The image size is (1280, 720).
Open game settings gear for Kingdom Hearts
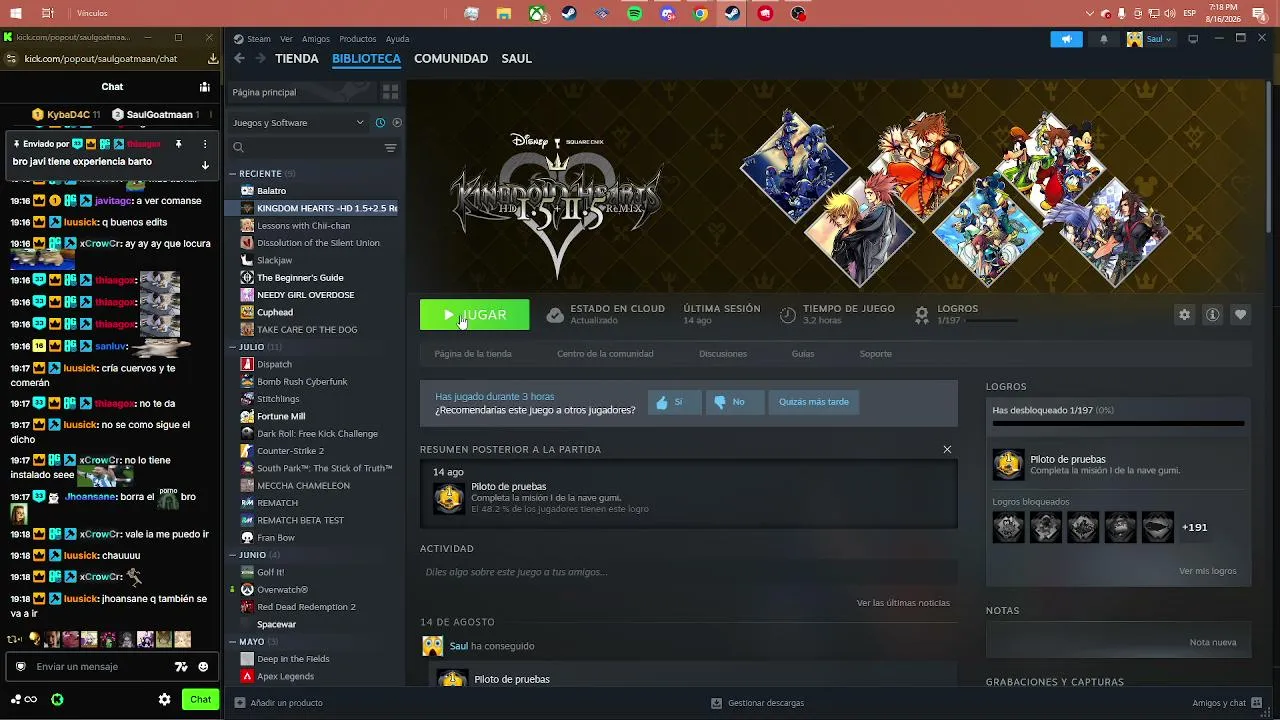pos(1184,315)
